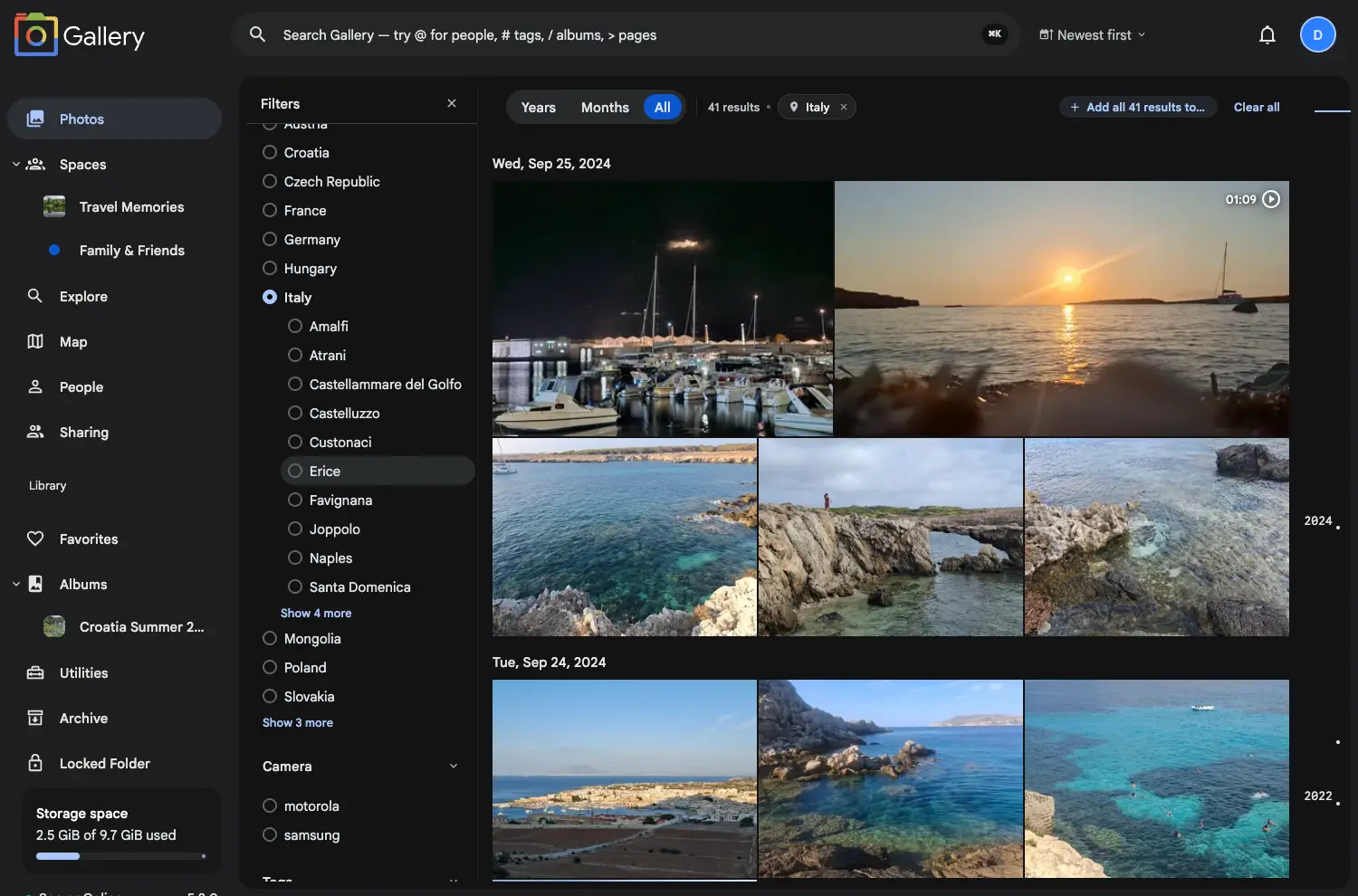The height and width of the screenshot is (896, 1358).
Task: Select the motorola camera filter
Action: pos(270,805)
